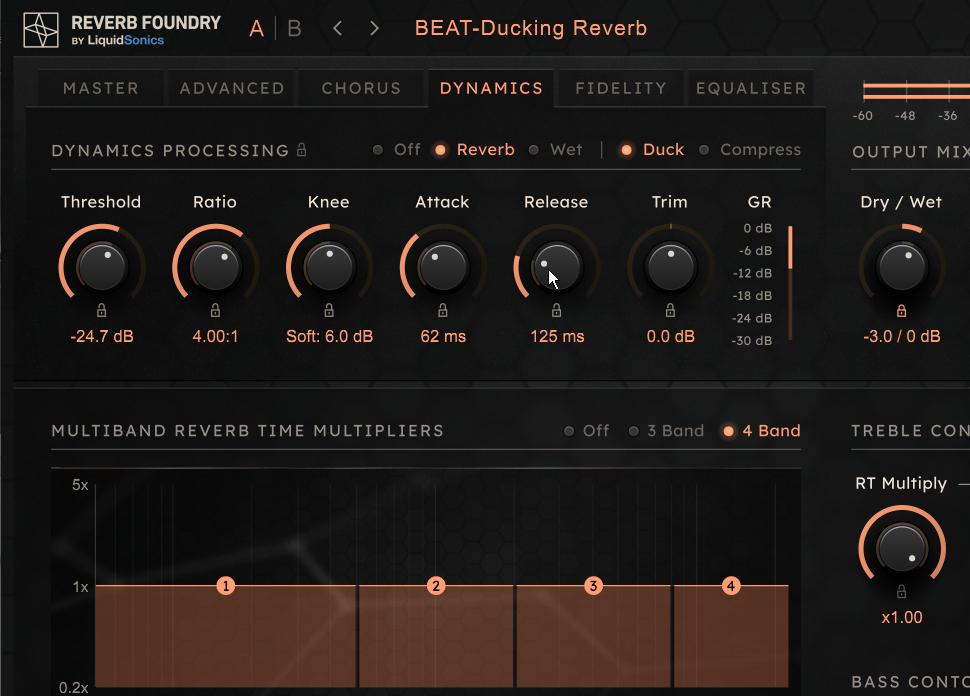Toggle lock under Attack knob

443,310
